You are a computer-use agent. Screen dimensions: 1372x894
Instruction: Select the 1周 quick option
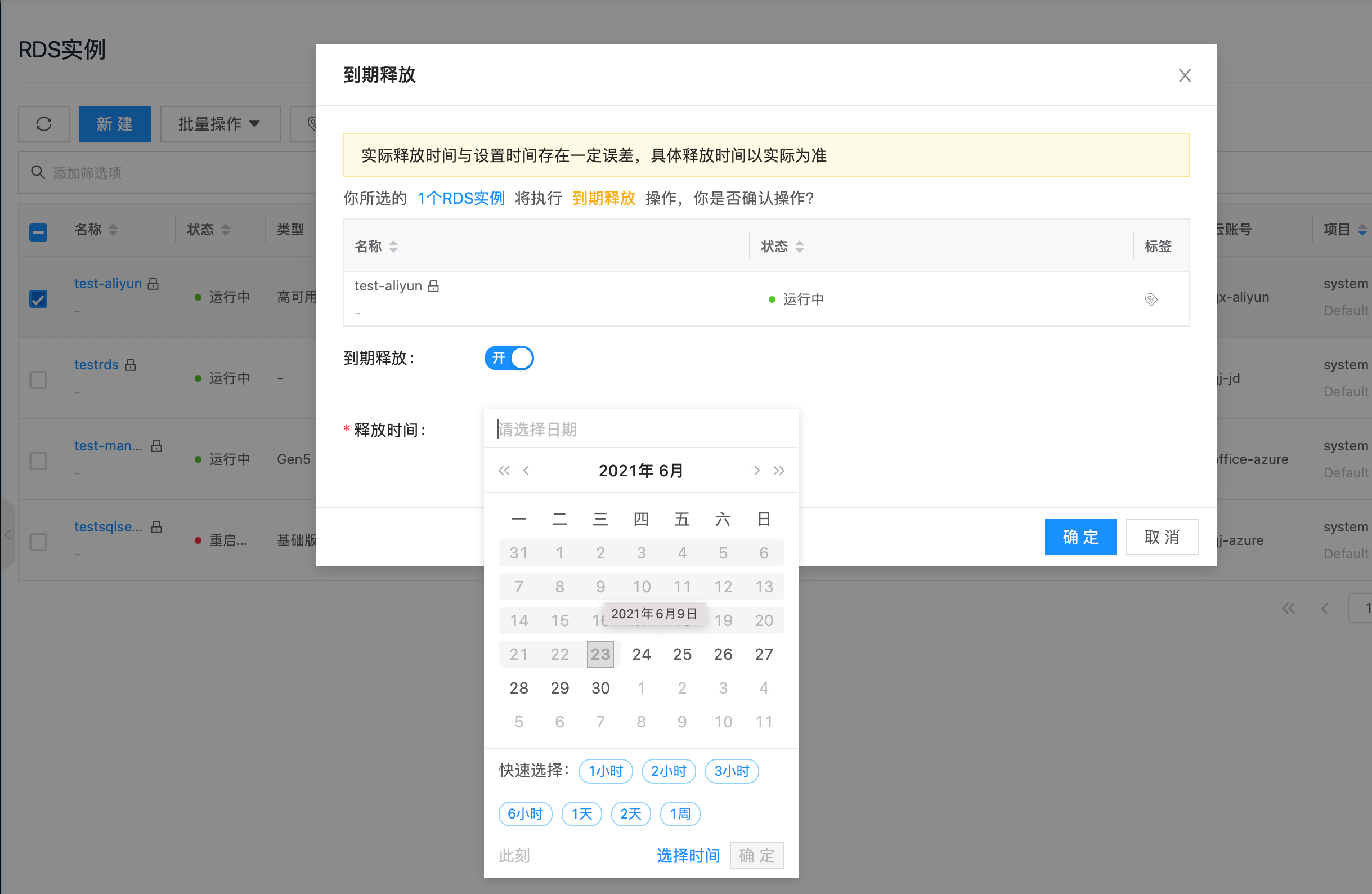click(x=680, y=814)
